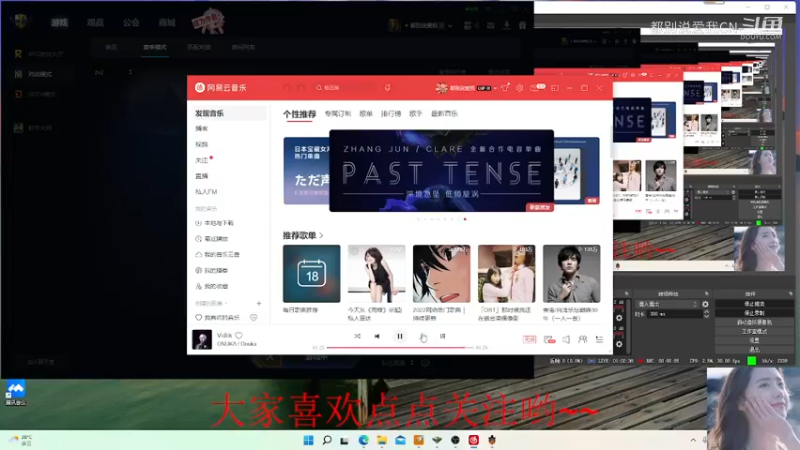Collapse the 创建的歌单 section
Viewport: 800px width, 450px height.
click(211, 303)
